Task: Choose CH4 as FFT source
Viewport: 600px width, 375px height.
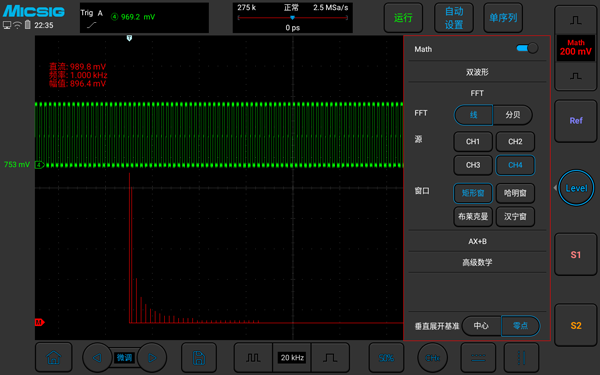Action: [x=515, y=165]
